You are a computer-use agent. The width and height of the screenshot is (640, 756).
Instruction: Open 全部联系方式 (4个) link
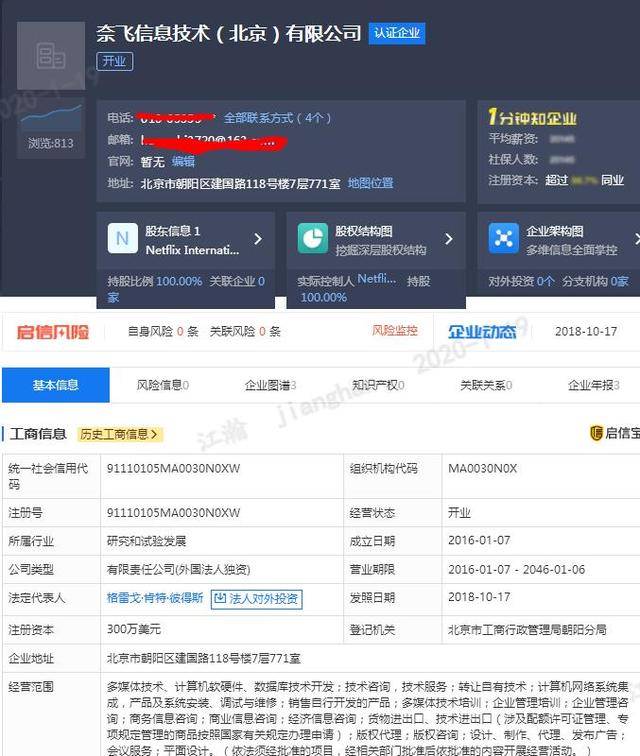point(277,118)
